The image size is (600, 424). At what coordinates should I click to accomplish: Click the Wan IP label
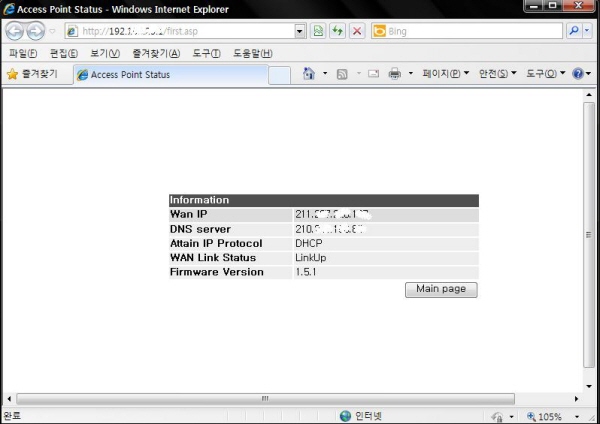pos(189,214)
